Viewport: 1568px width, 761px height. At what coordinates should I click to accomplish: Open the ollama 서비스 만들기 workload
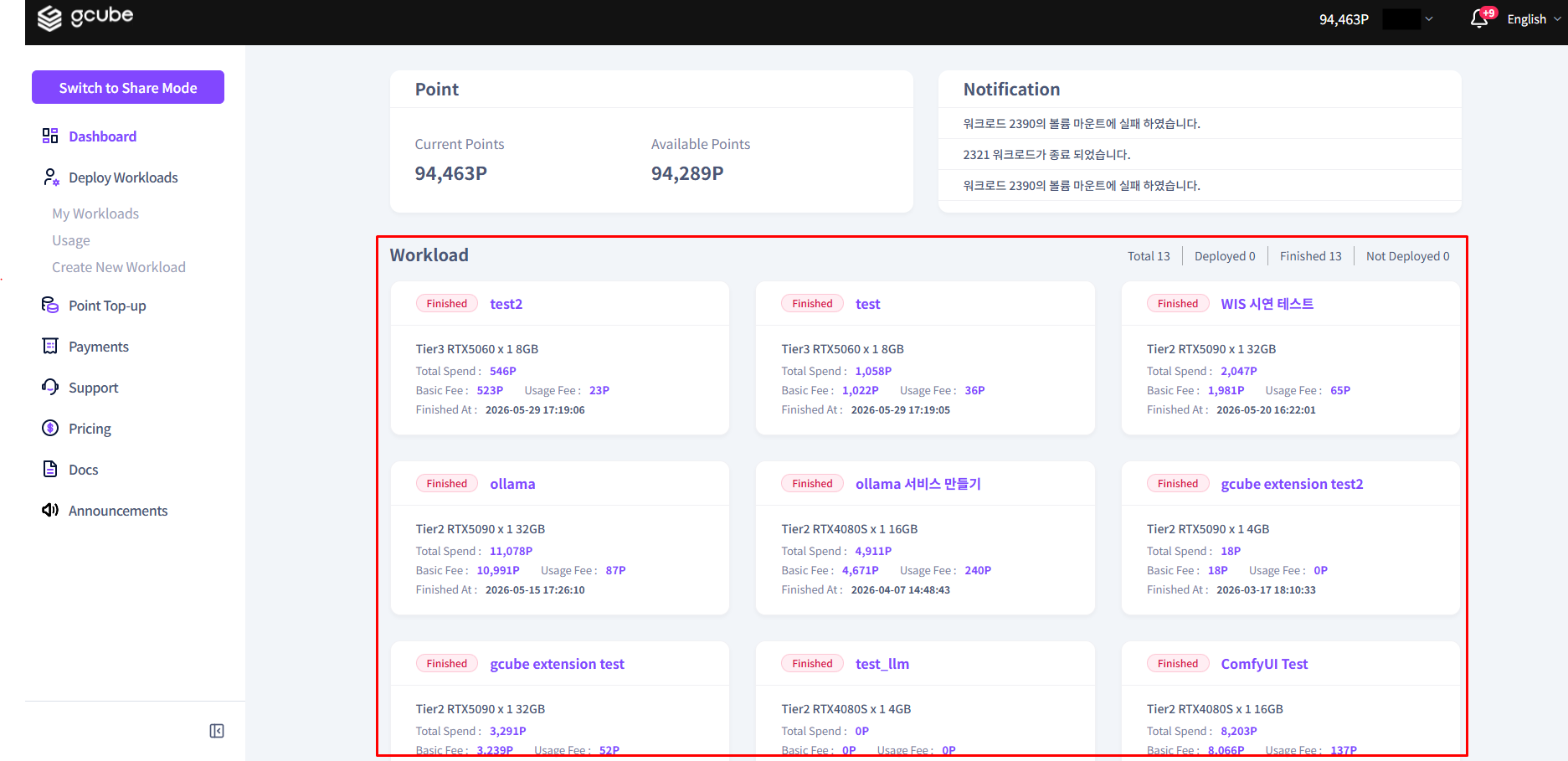918,484
